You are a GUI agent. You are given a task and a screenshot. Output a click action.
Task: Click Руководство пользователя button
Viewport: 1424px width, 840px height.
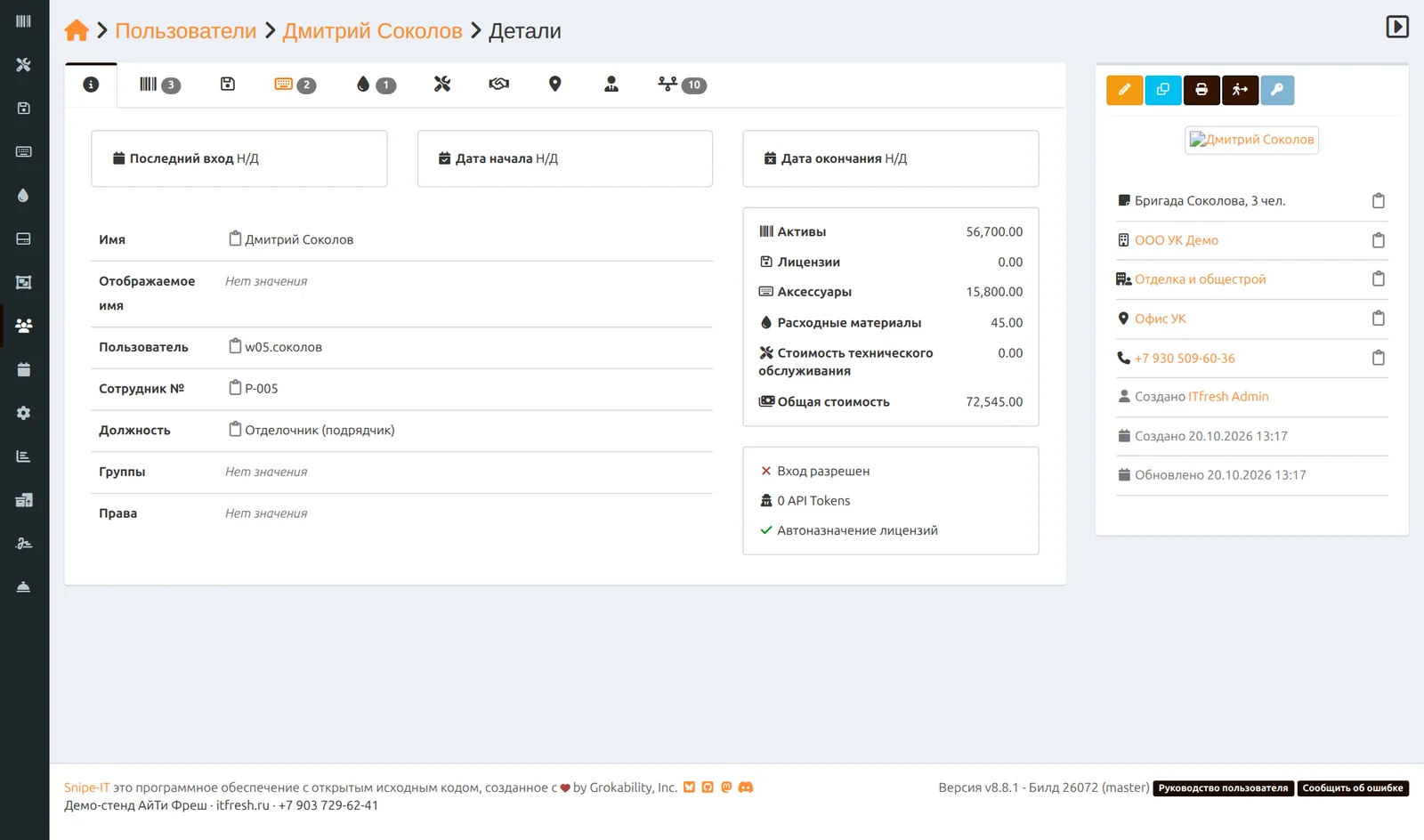[1223, 788]
